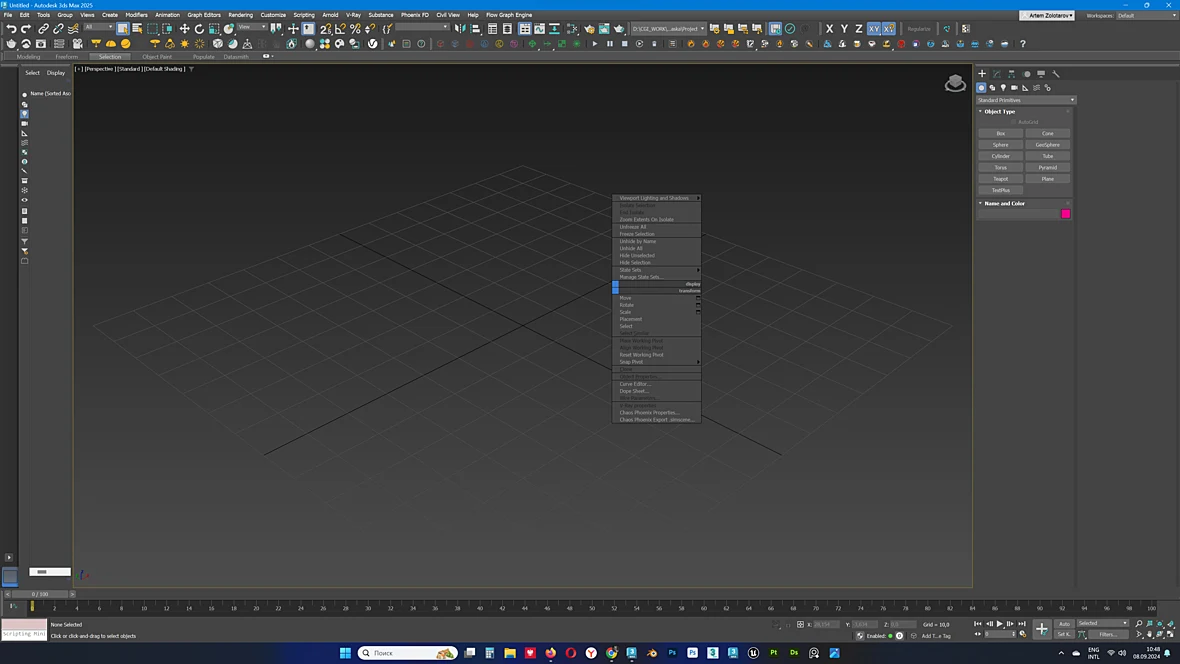Select the Lights category icon
The image size is (1180, 664).
tap(1003, 87)
